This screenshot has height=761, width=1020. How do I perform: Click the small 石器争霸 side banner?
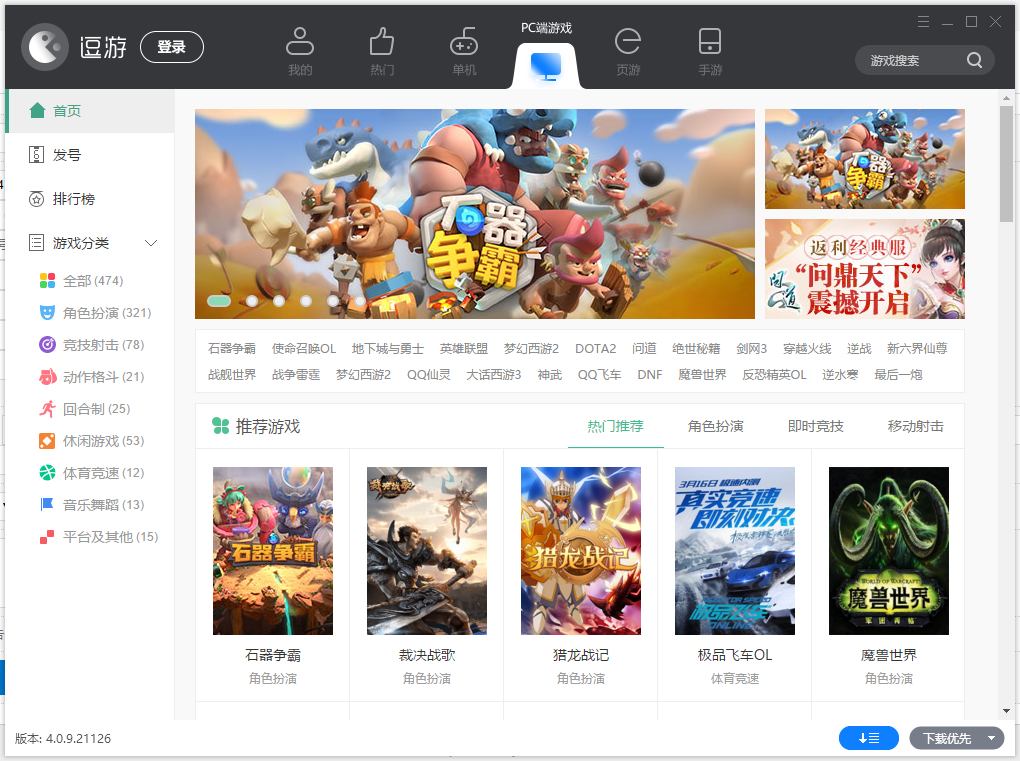pyautogui.click(x=865, y=159)
